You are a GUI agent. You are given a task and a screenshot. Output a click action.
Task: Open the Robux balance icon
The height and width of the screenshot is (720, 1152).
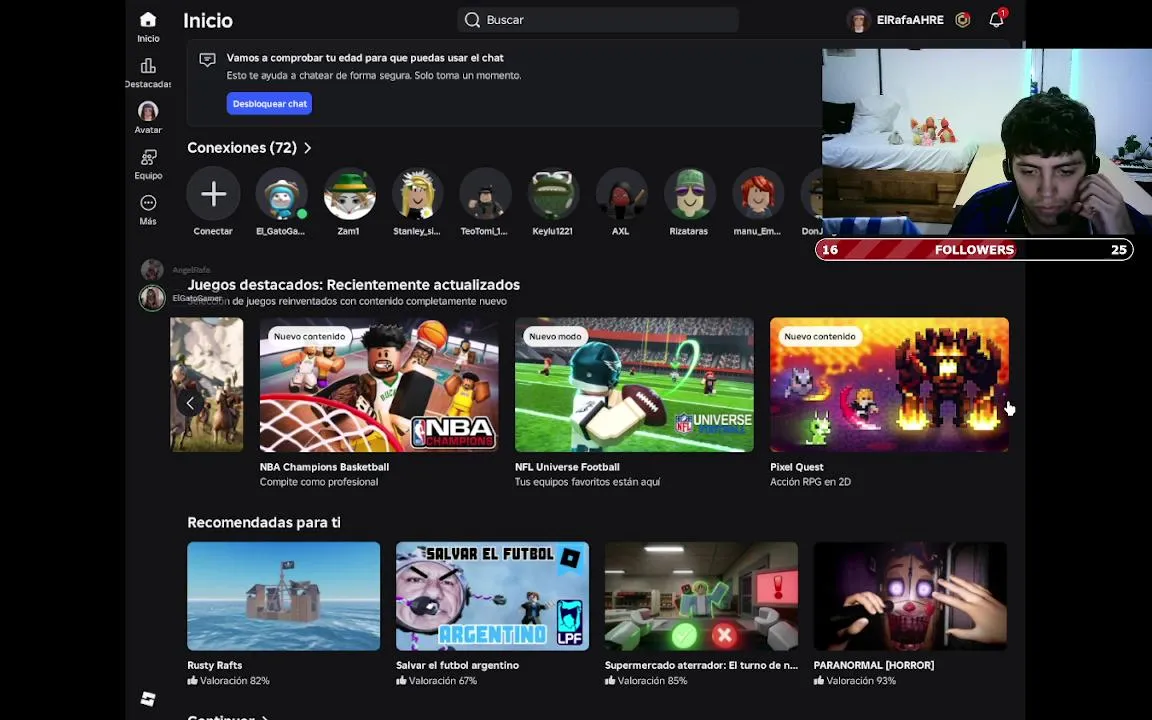pos(962,20)
